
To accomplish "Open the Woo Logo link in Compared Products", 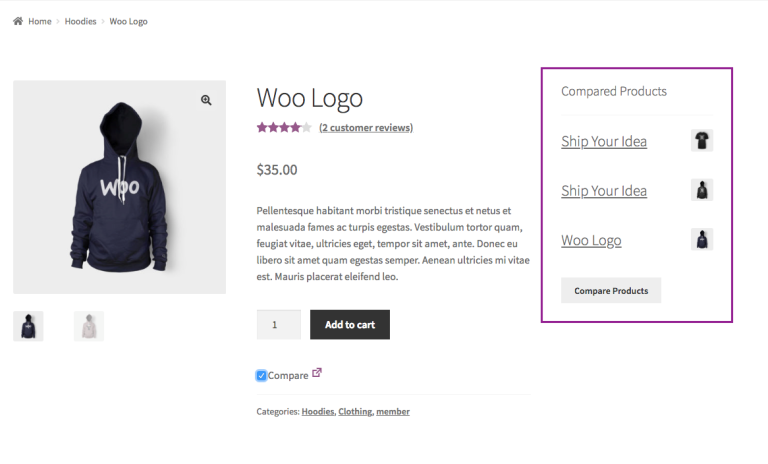I will [591, 240].
